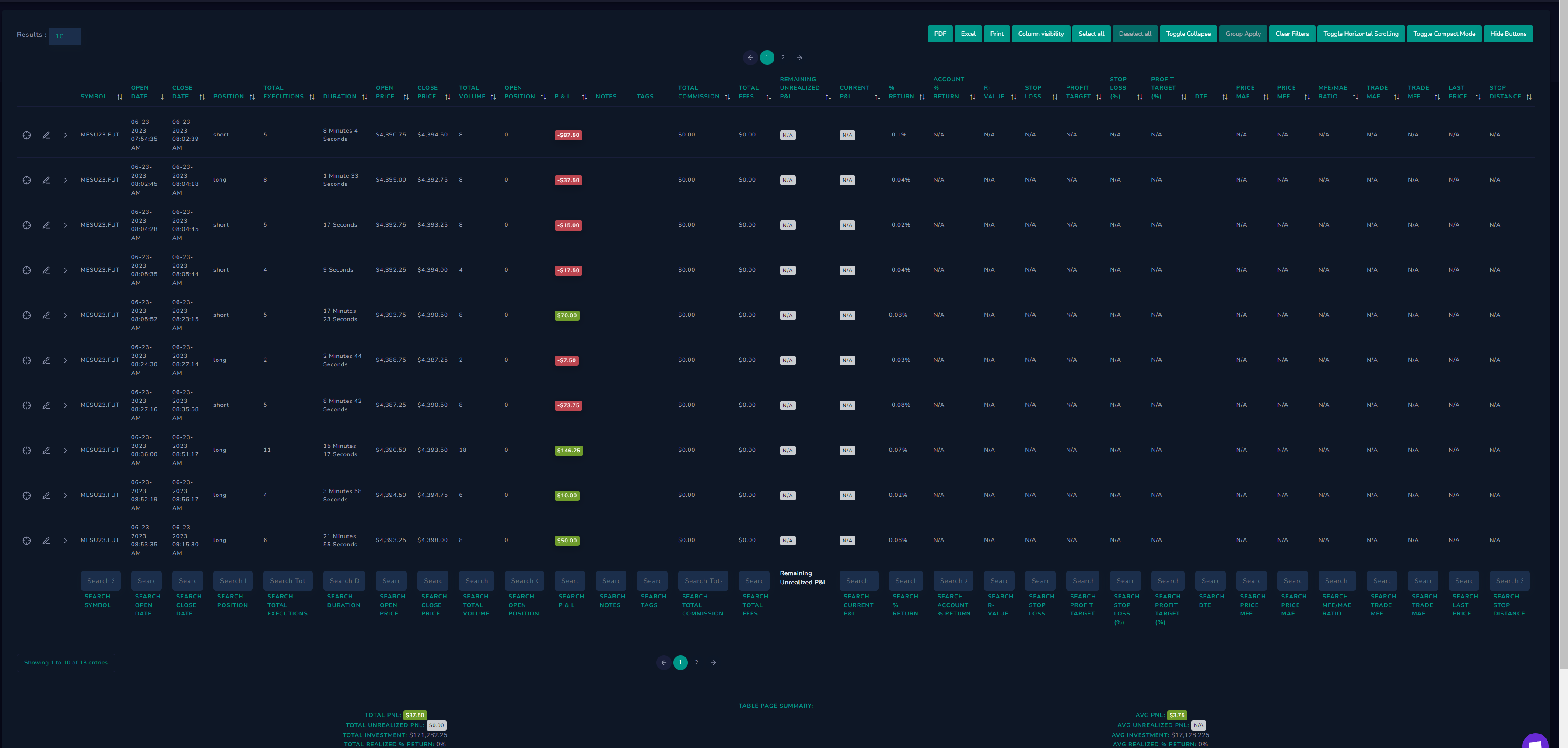Open page 2 in bottom pagination
The height and width of the screenshot is (748, 1568).
click(696, 663)
